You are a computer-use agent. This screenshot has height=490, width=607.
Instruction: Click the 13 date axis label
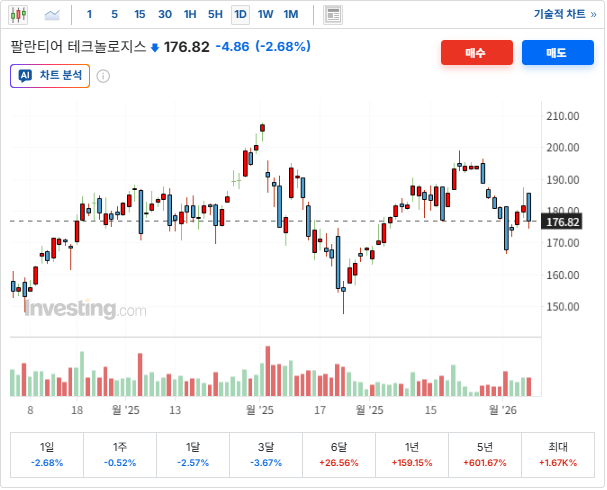pyautogui.click(x=175, y=410)
